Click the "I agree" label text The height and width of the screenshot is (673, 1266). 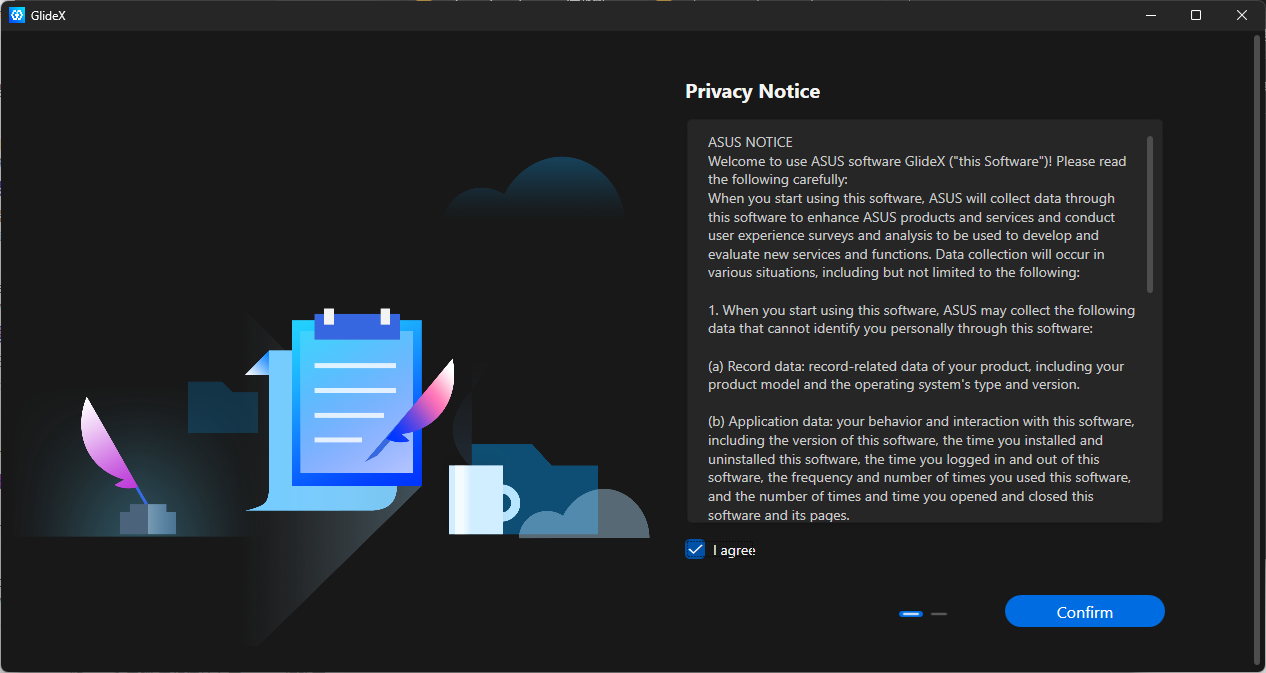(x=733, y=550)
